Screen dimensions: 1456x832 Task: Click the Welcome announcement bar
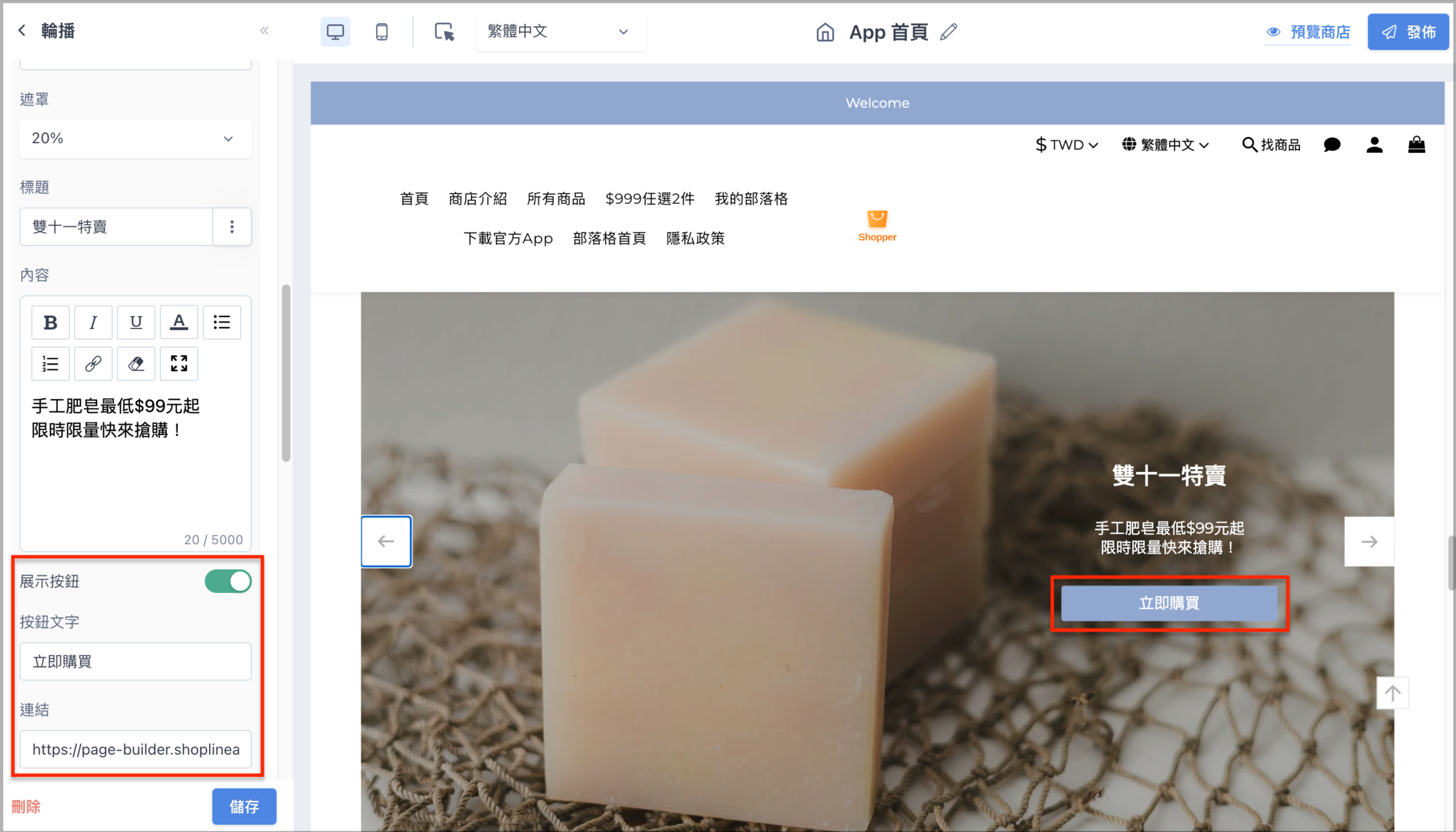[x=877, y=103]
